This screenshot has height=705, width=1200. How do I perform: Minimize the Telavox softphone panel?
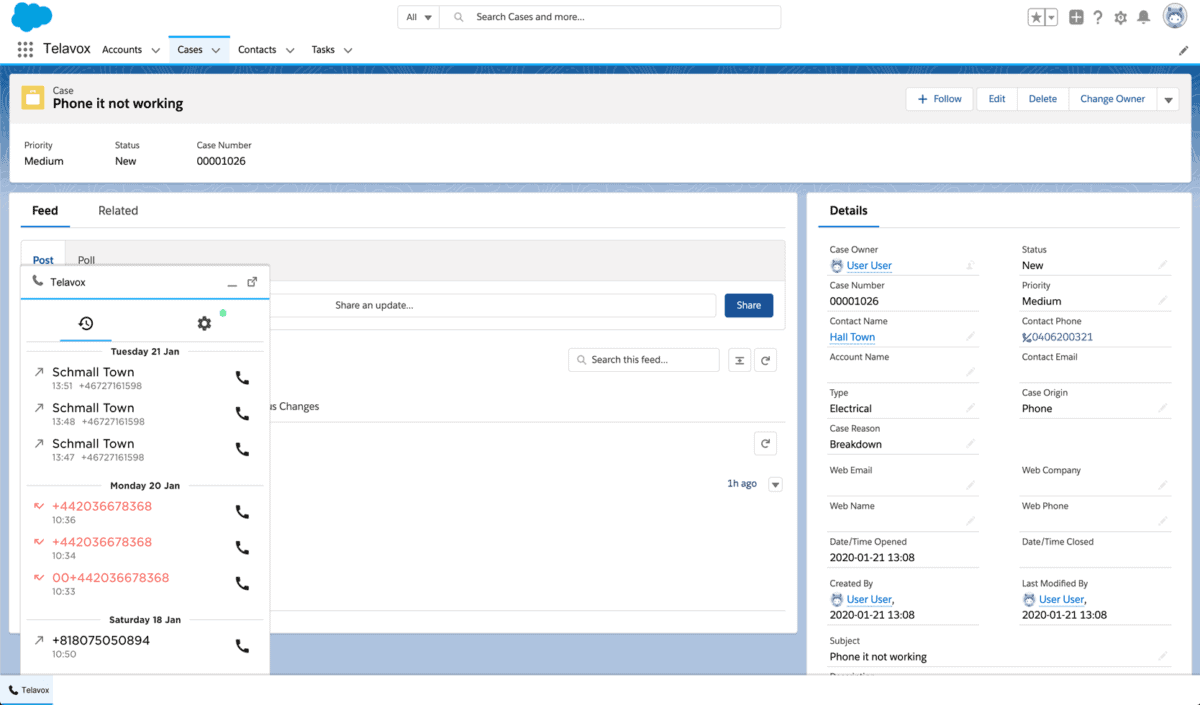[x=232, y=283]
